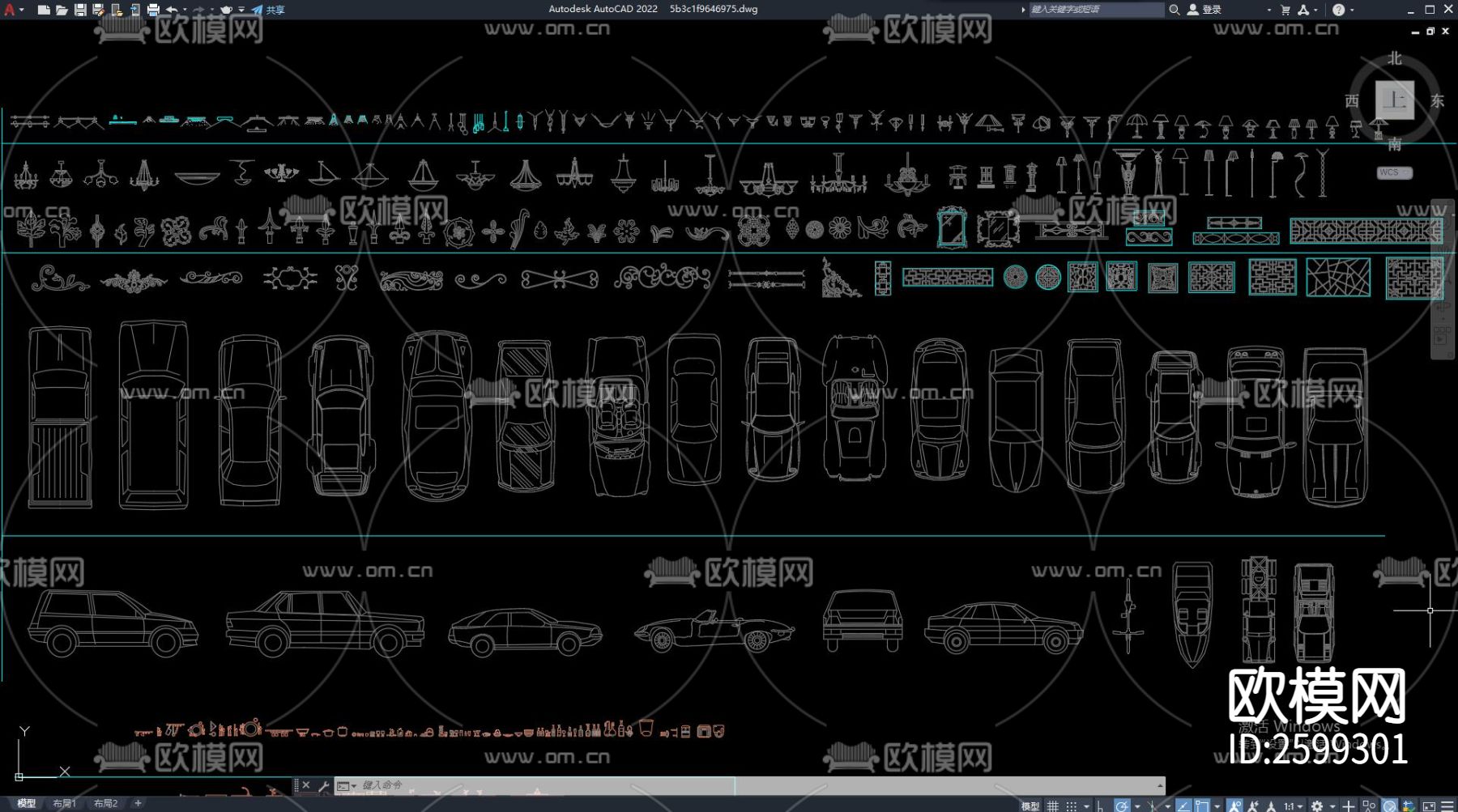Click the search magnifier icon
The height and width of the screenshot is (812, 1458).
coord(1174,10)
